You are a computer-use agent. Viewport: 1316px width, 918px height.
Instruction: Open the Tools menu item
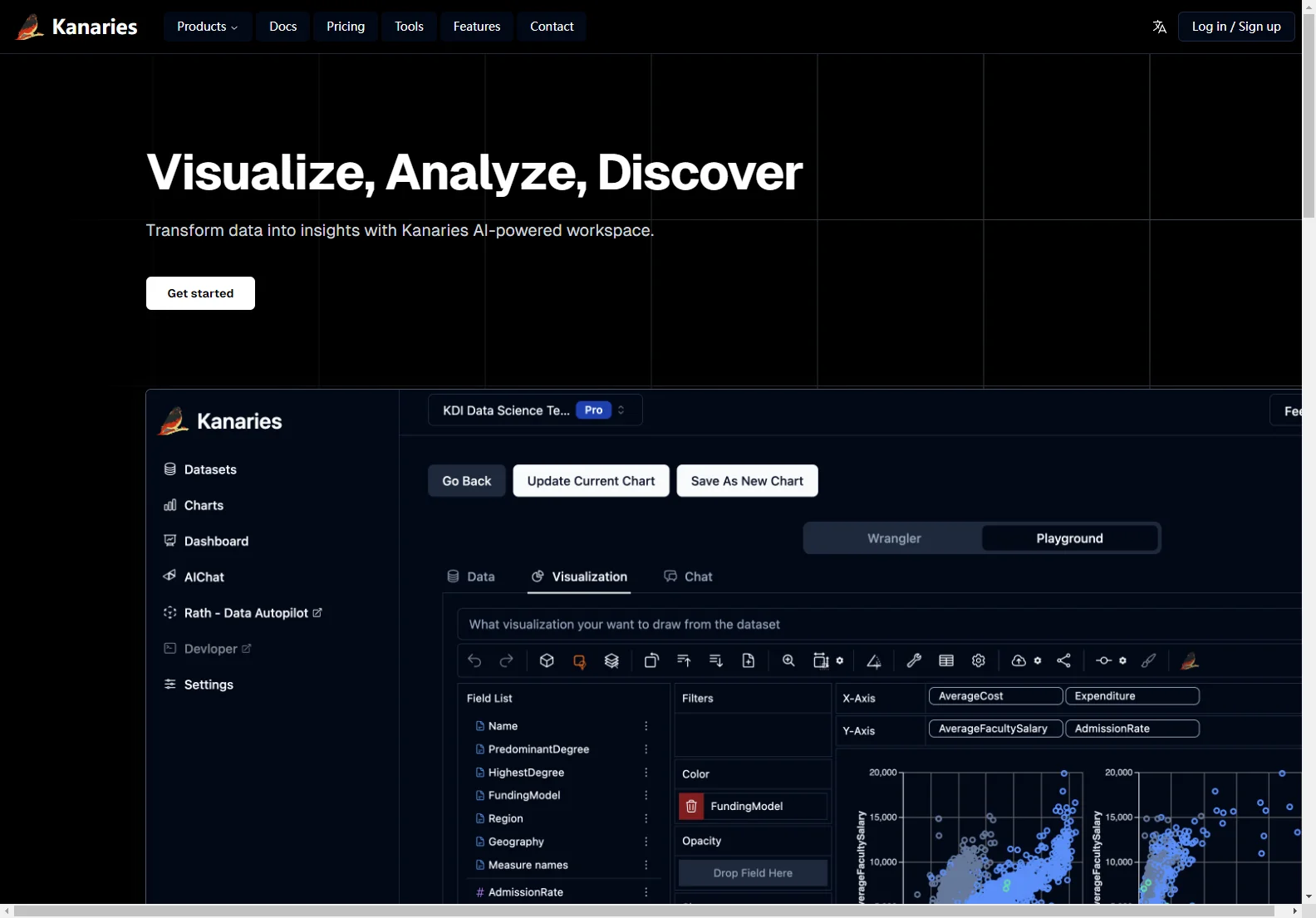point(409,27)
